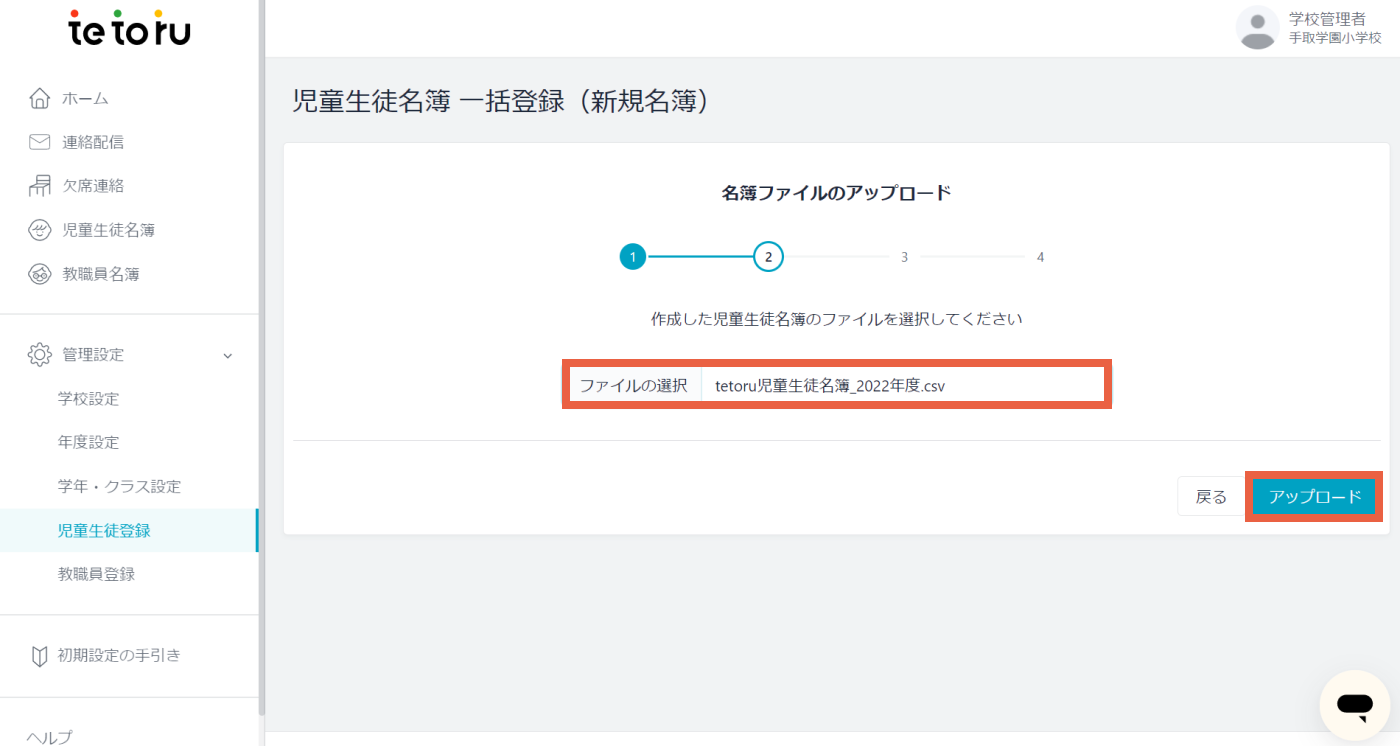Click the chair icon for 欠席連絡
1400x746 pixels.
pyautogui.click(x=39, y=185)
